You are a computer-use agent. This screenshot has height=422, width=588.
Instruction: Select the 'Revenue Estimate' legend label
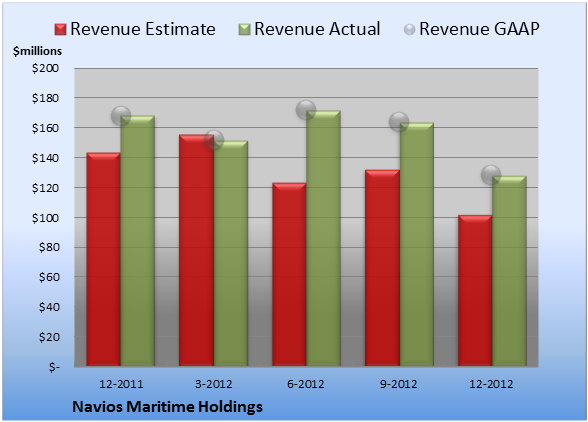[143, 29]
